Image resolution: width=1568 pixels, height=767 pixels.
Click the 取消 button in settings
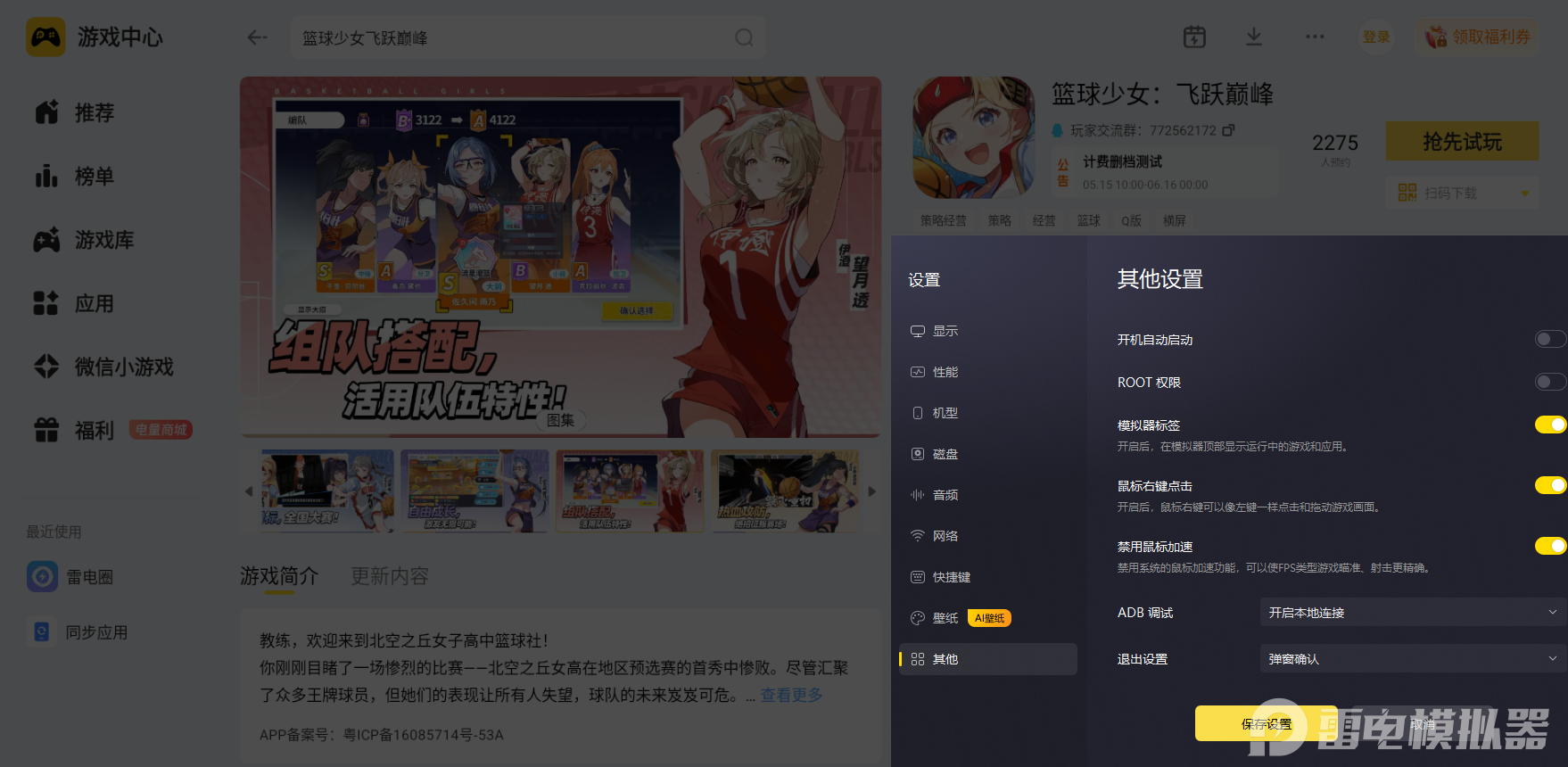pyautogui.click(x=1423, y=724)
